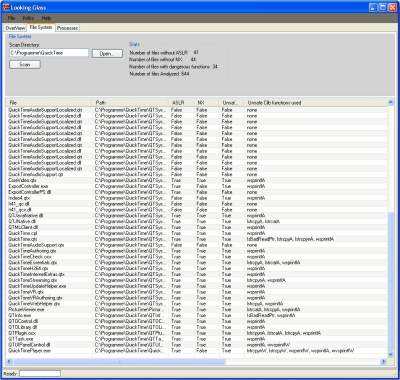Select the QuickTime.cpl row
The height and width of the screenshot is (380, 400).
(x=197, y=233)
